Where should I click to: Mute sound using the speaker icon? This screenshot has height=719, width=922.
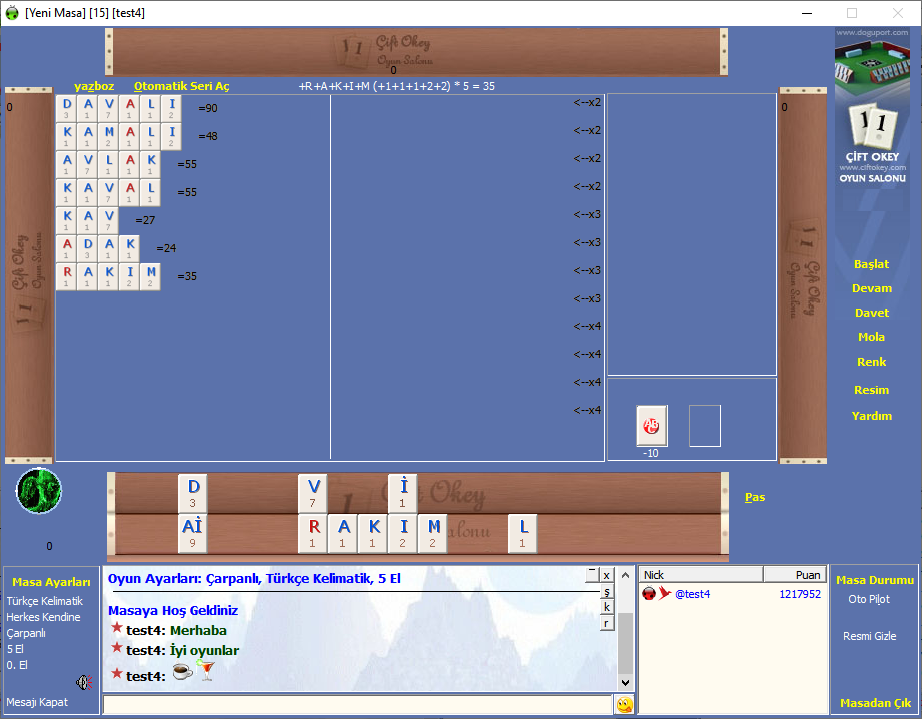click(84, 682)
